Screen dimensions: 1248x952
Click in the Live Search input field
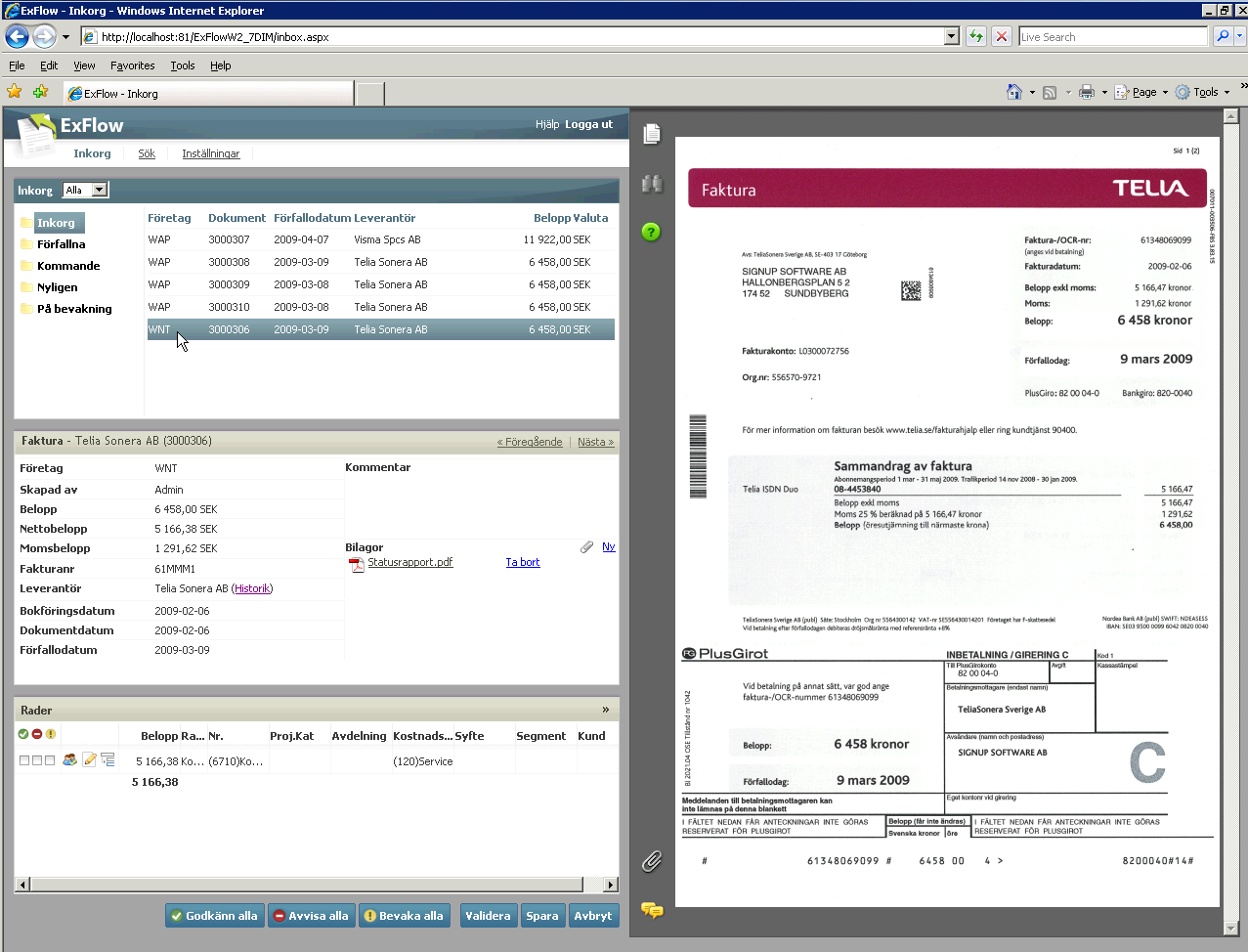point(1113,36)
